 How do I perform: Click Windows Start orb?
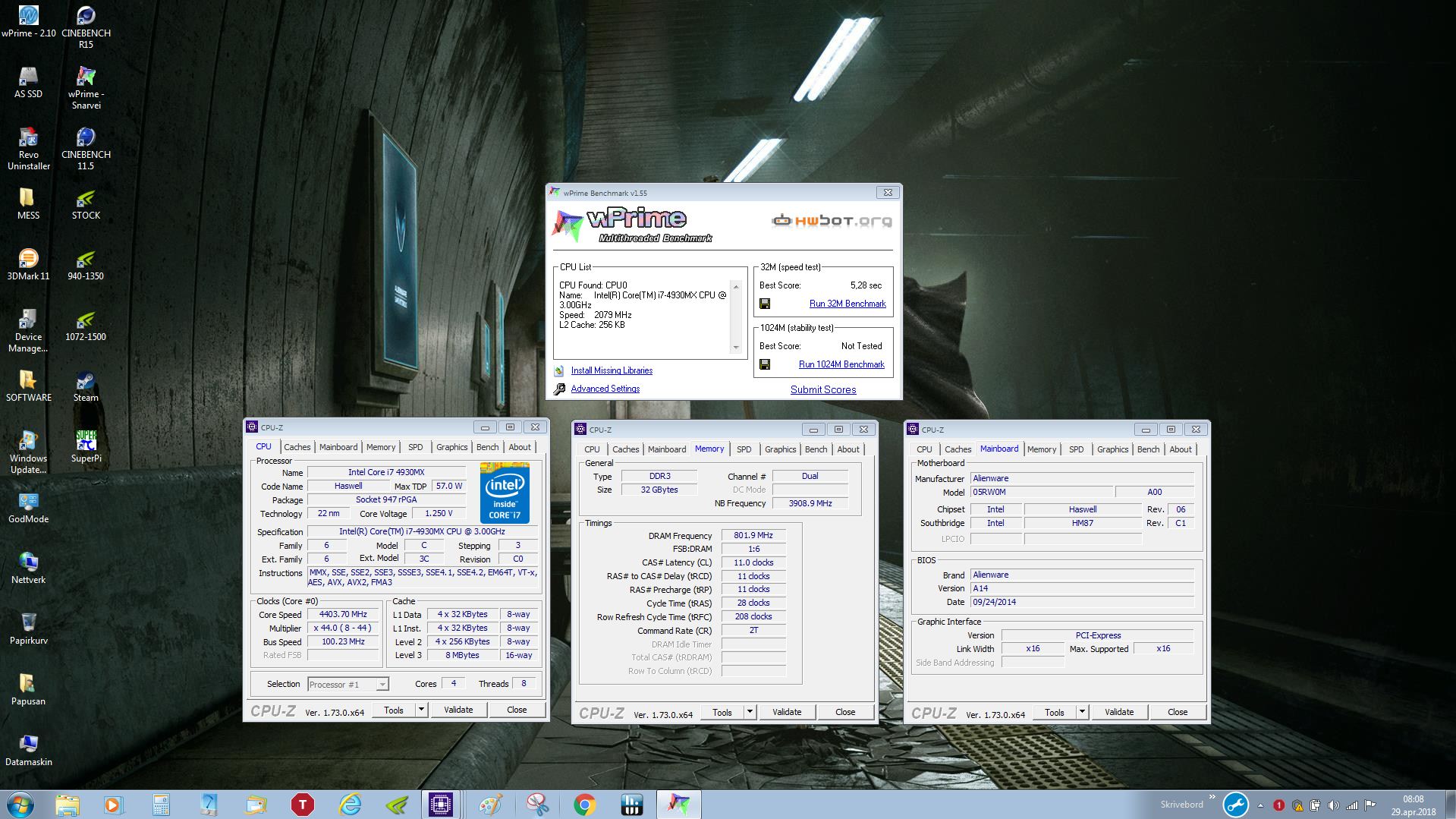20,804
